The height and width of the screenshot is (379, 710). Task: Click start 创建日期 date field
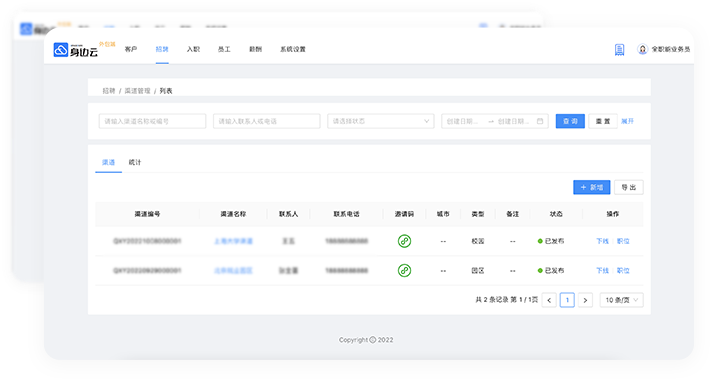462,121
